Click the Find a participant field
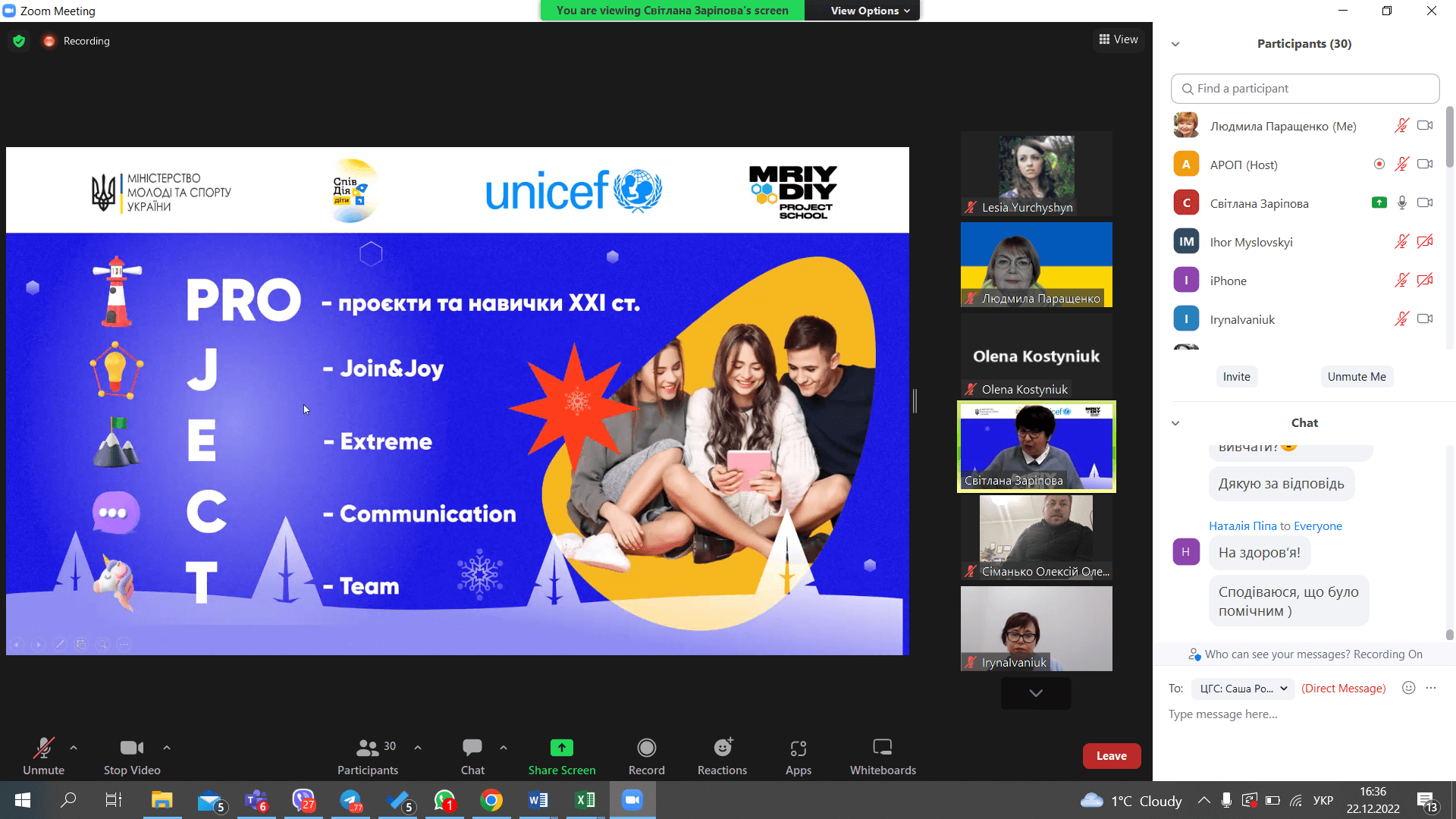This screenshot has width=1456, height=819. click(1304, 89)
